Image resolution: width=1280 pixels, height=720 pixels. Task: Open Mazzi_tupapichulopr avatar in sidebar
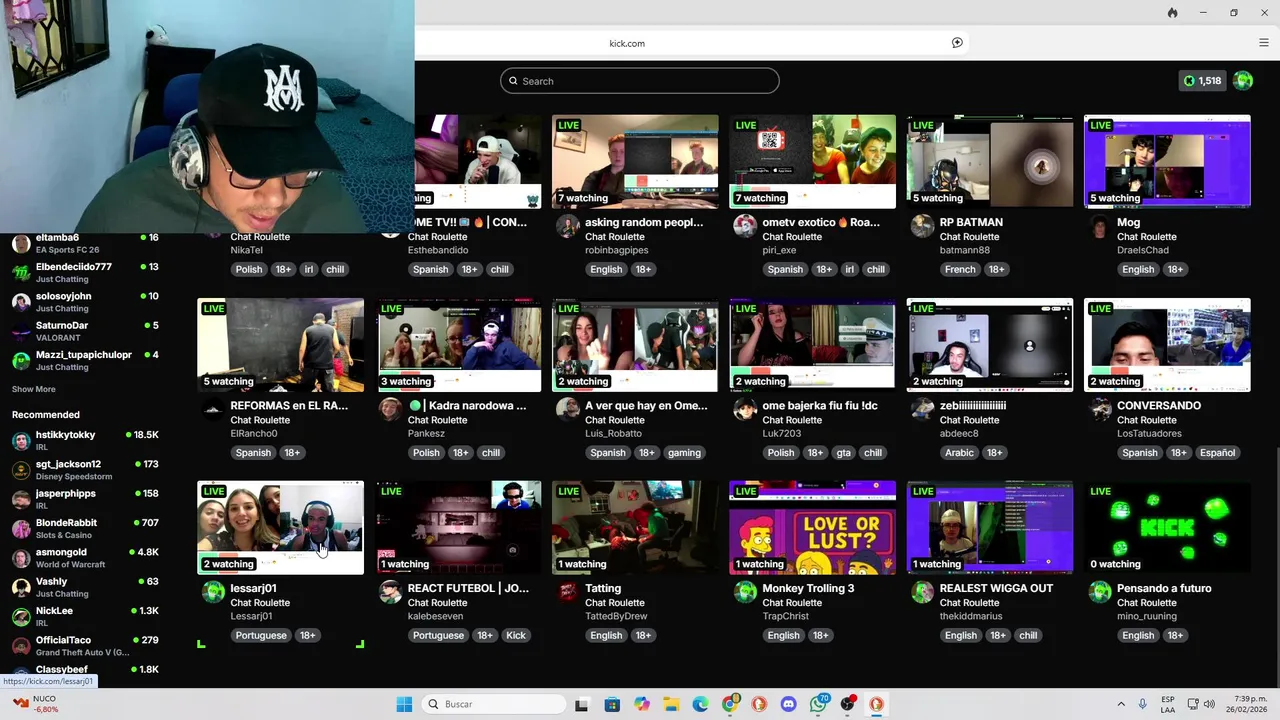coord(21,361)
